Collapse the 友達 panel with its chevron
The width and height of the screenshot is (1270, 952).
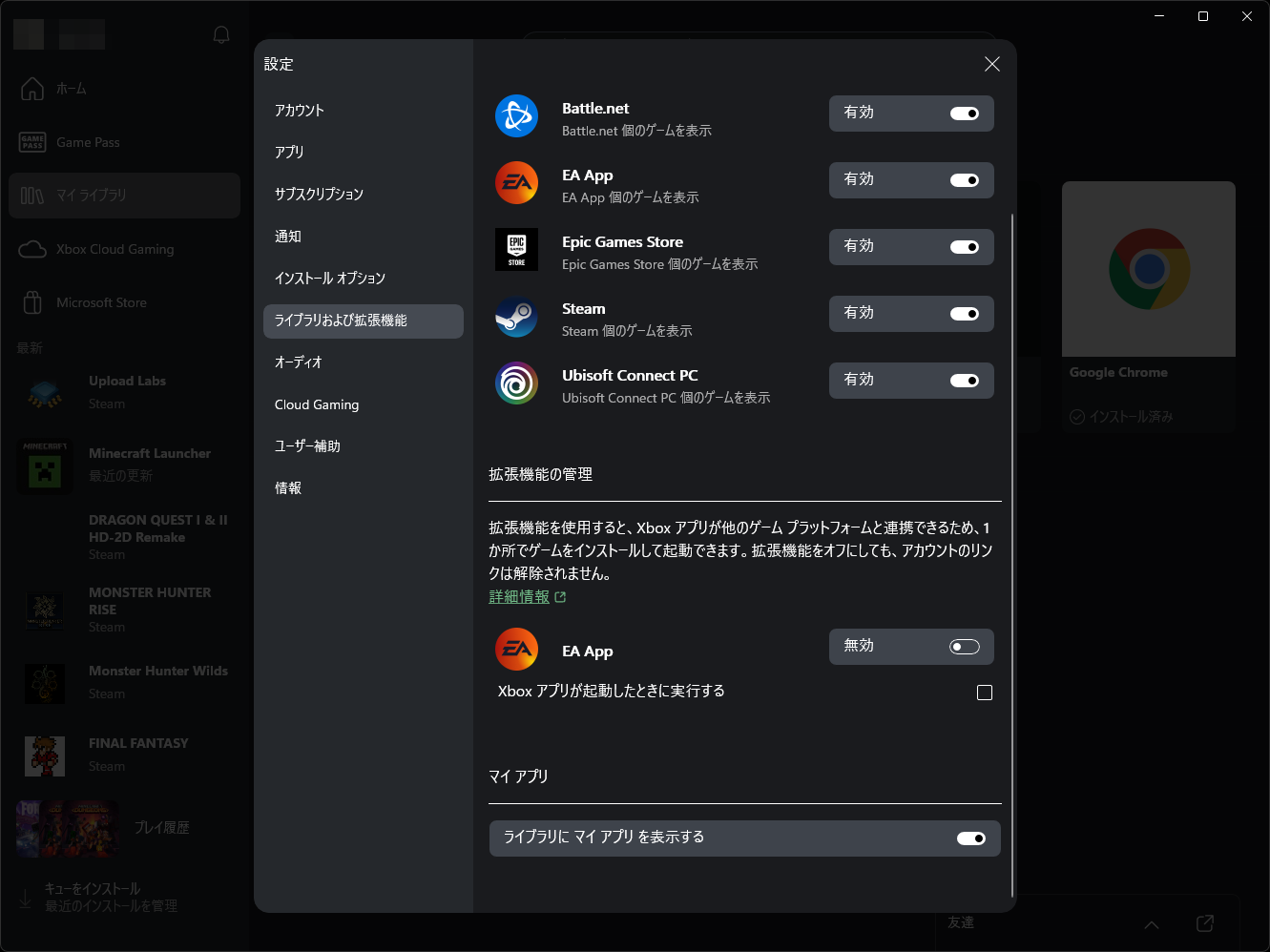point(1152,922)
